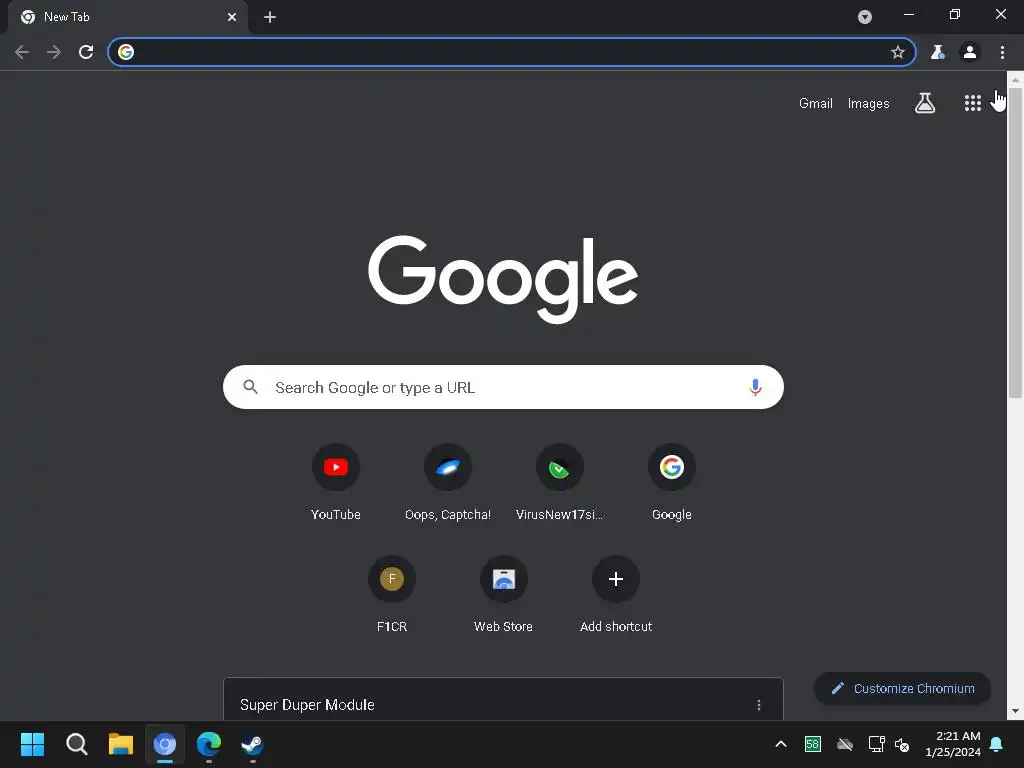Screen dimensions: 1024x768
Task: Show hidden system tray icons
Action: click(x=780, y=744)
